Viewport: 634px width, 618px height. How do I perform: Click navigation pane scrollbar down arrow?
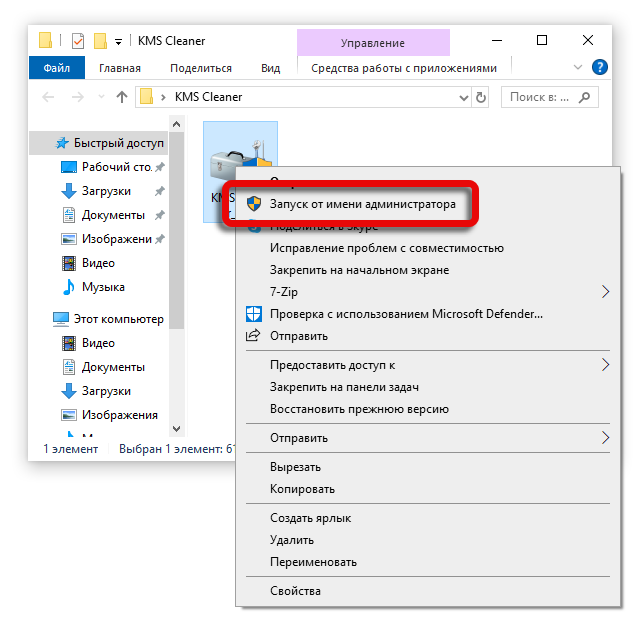point(176,428)
